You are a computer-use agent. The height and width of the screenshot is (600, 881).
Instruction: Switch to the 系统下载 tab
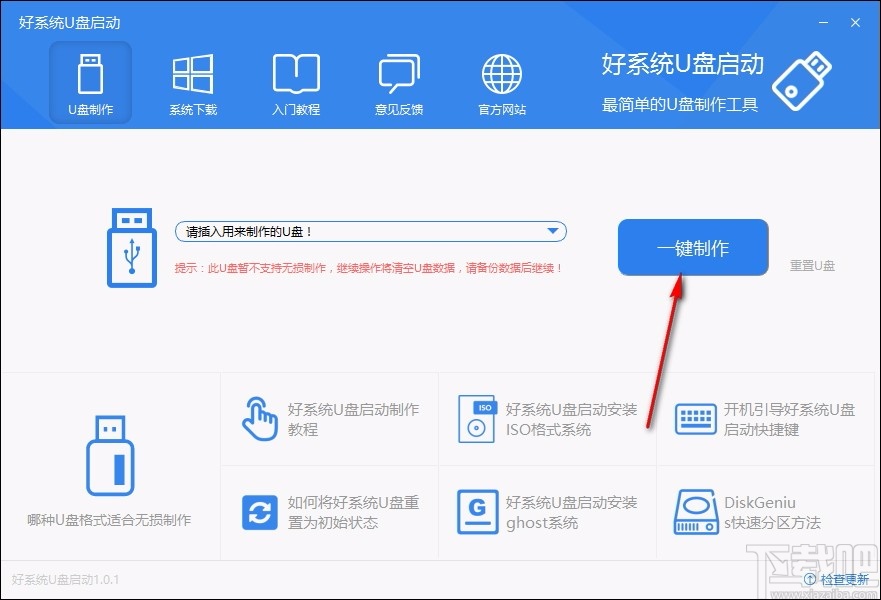click(193, 83)
